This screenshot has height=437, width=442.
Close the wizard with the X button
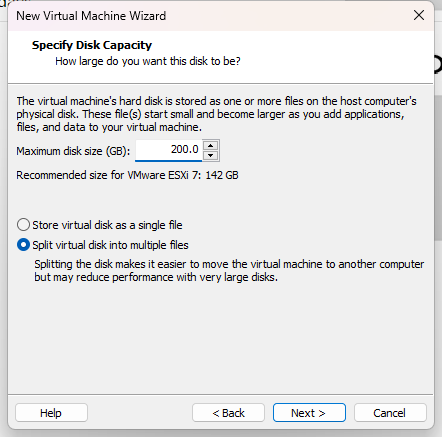tap(419, 15)
